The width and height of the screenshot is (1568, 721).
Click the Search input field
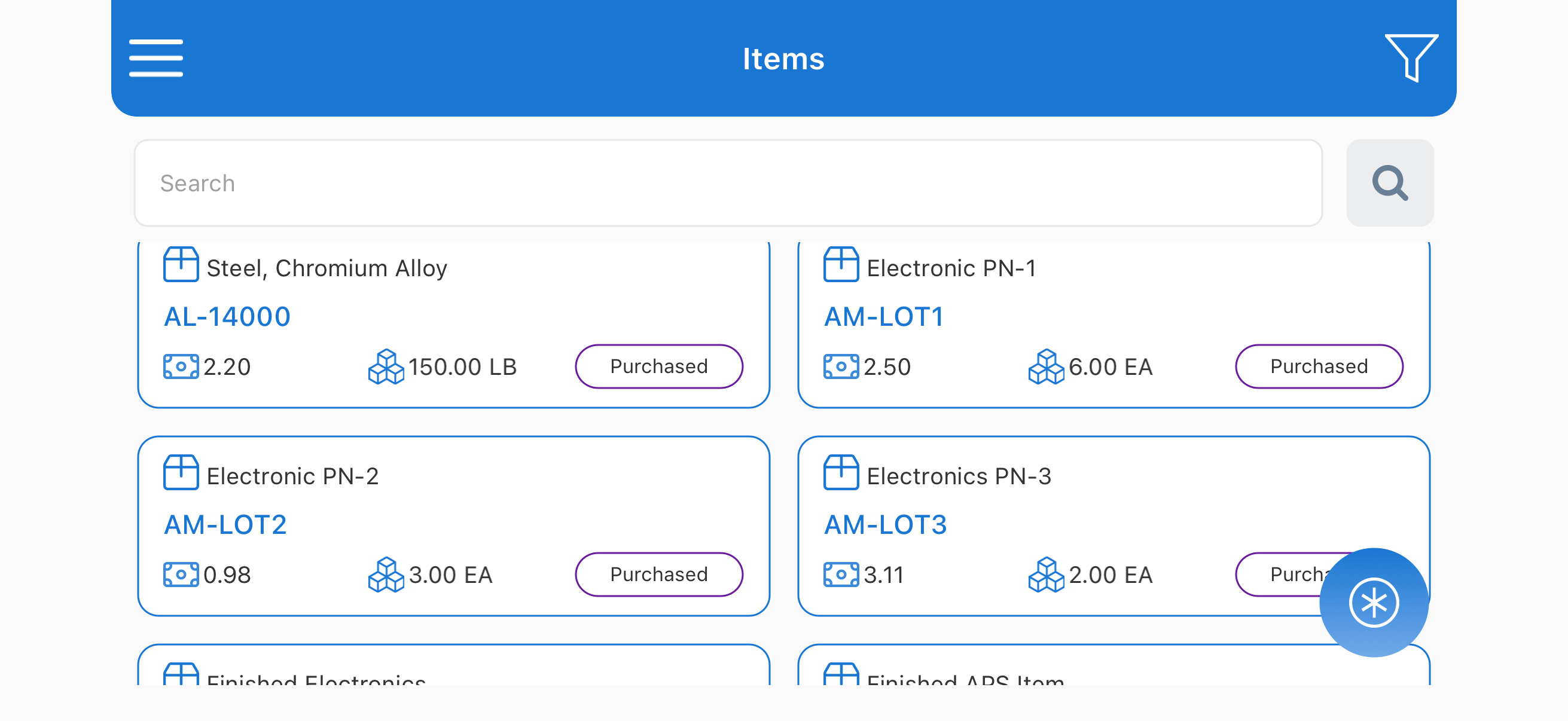(728, 183)
